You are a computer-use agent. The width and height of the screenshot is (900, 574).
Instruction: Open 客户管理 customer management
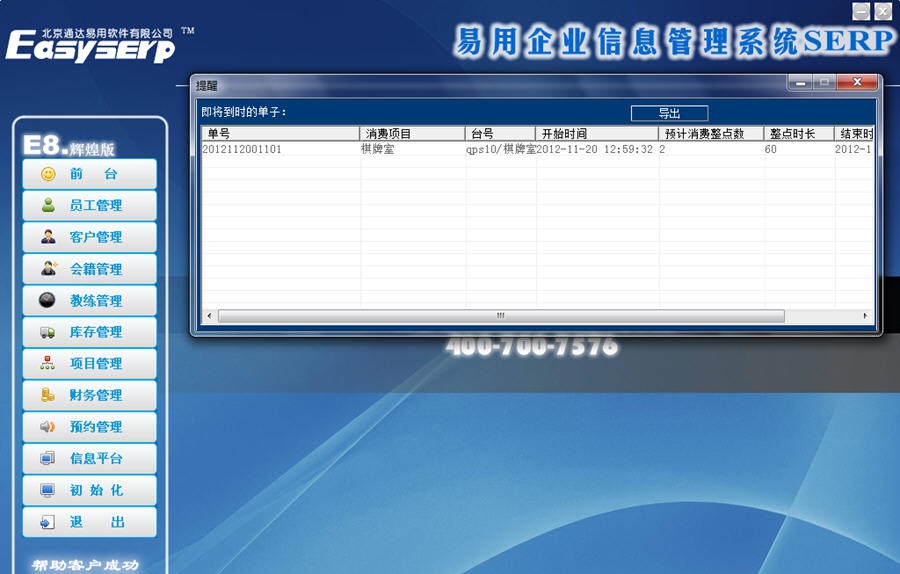tap(90, 237)
